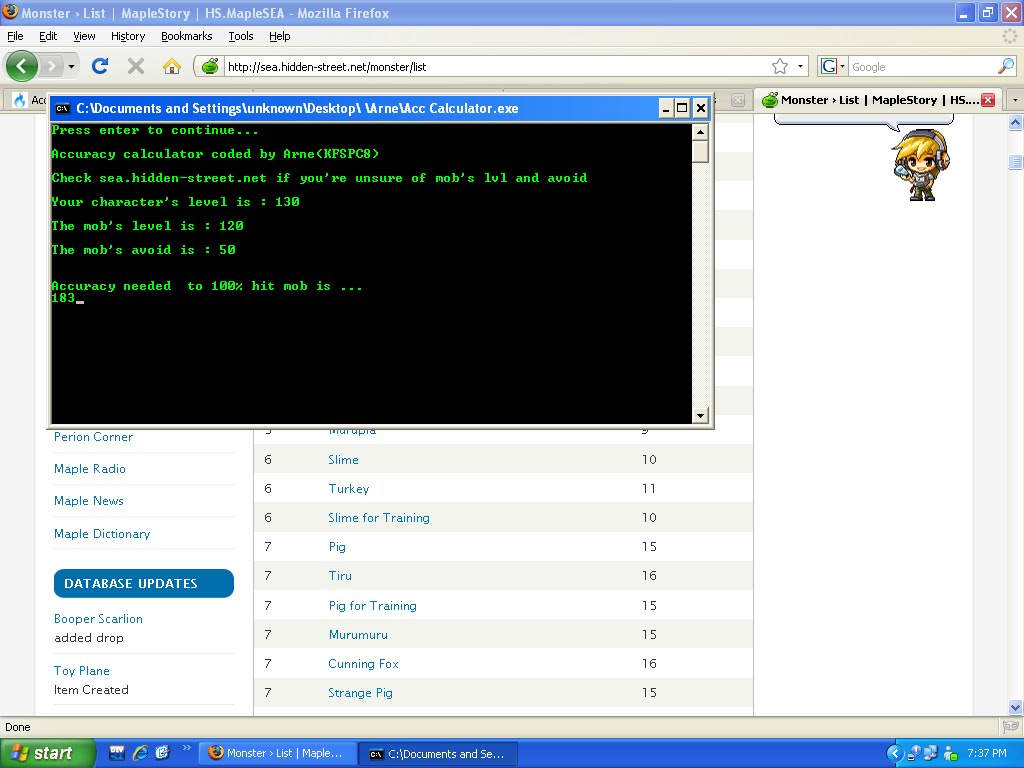Expand quick launch chevron in taskbar
1024x768 pixels.
click(186, 748)
